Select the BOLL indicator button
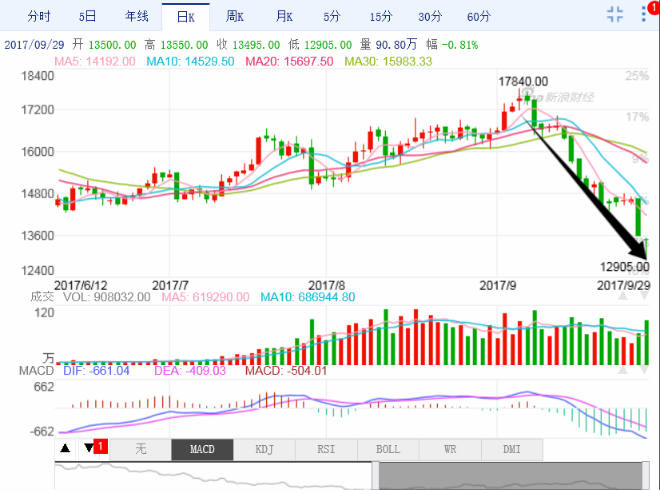This screenshot has width=660, height=490. pos(388,449)
